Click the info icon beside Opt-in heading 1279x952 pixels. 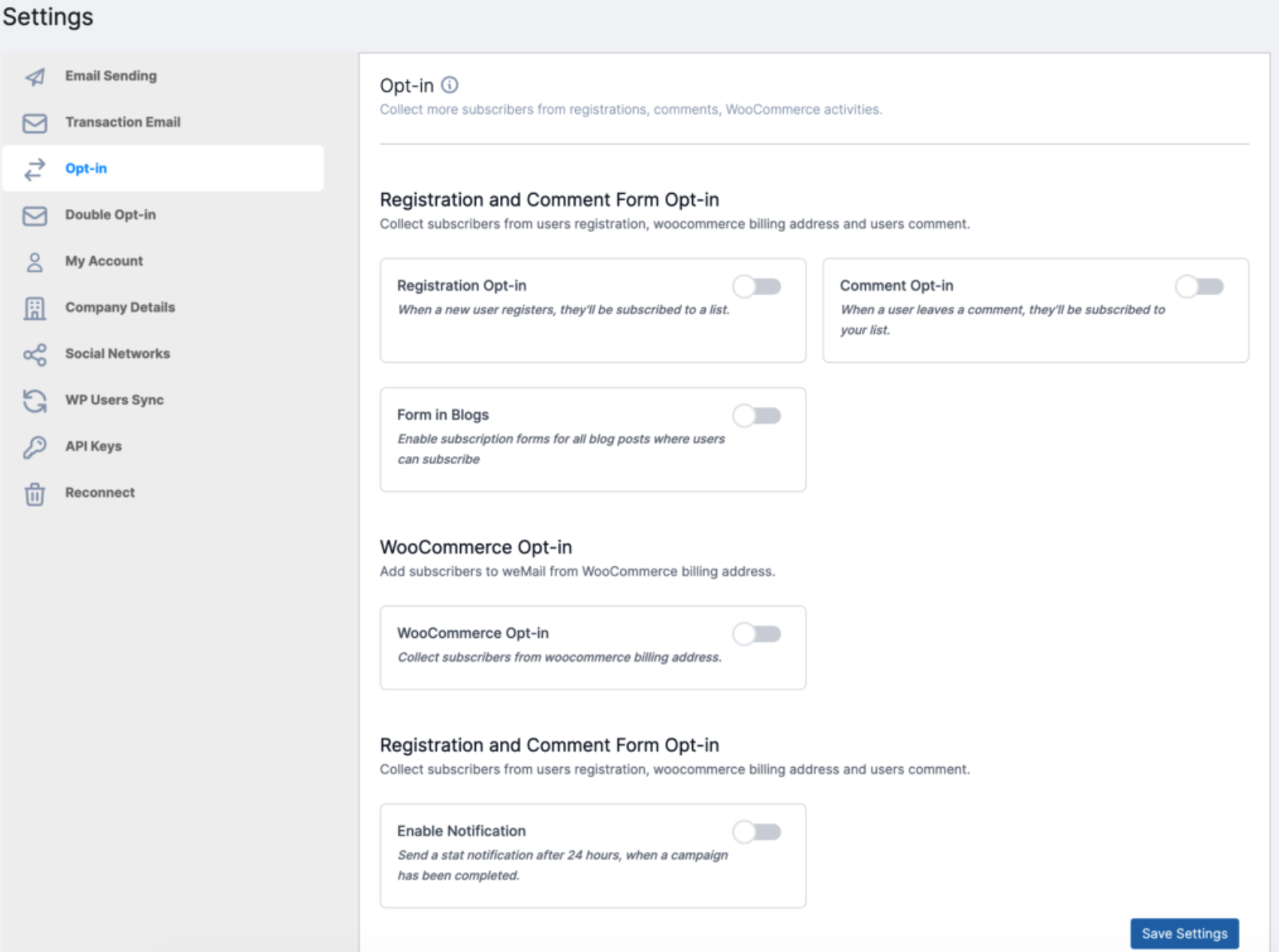451,85
